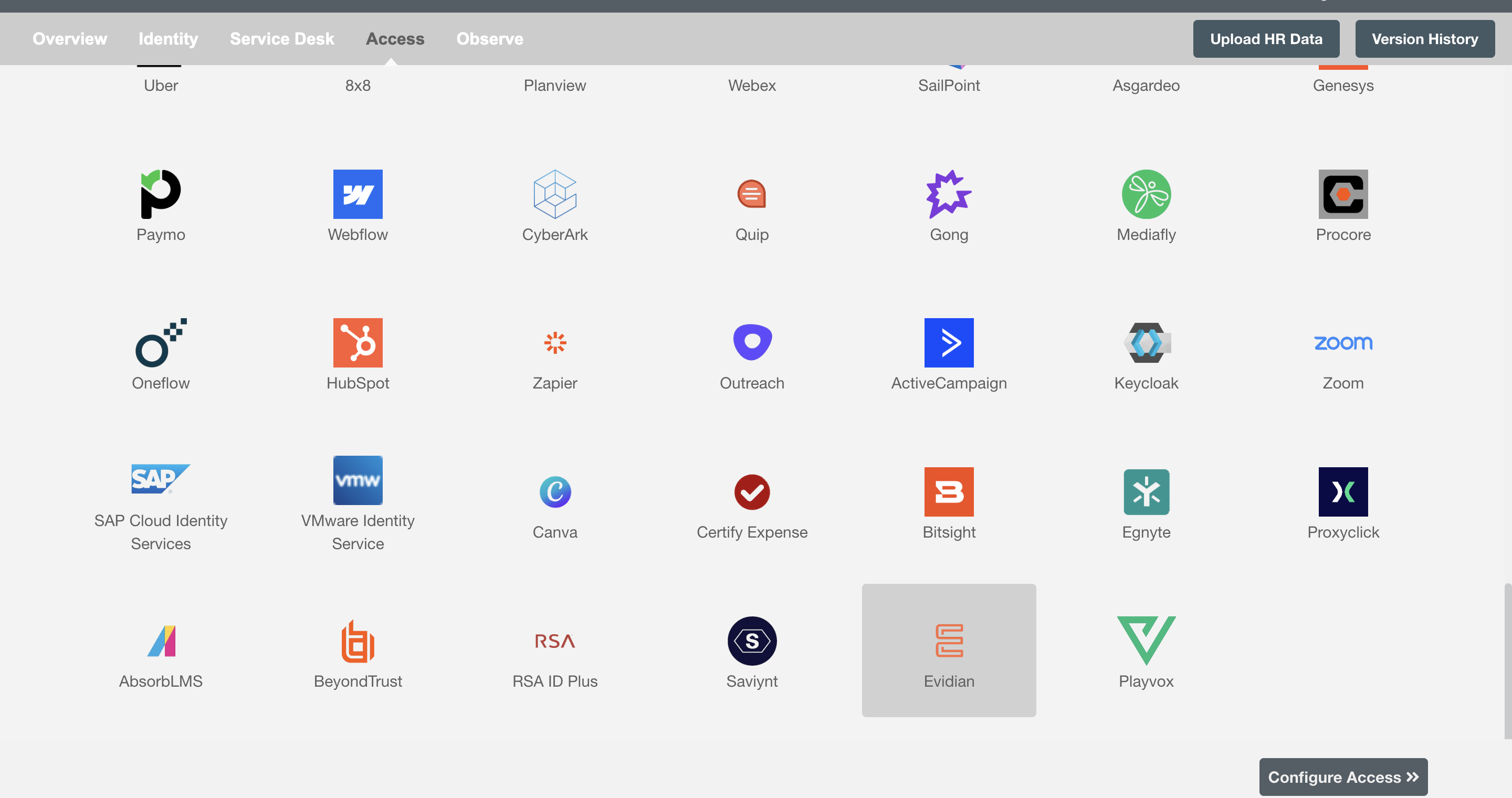Switch to the Identity tab
This screenshot has height=798, width=1512.
click(x=168, y=38)
